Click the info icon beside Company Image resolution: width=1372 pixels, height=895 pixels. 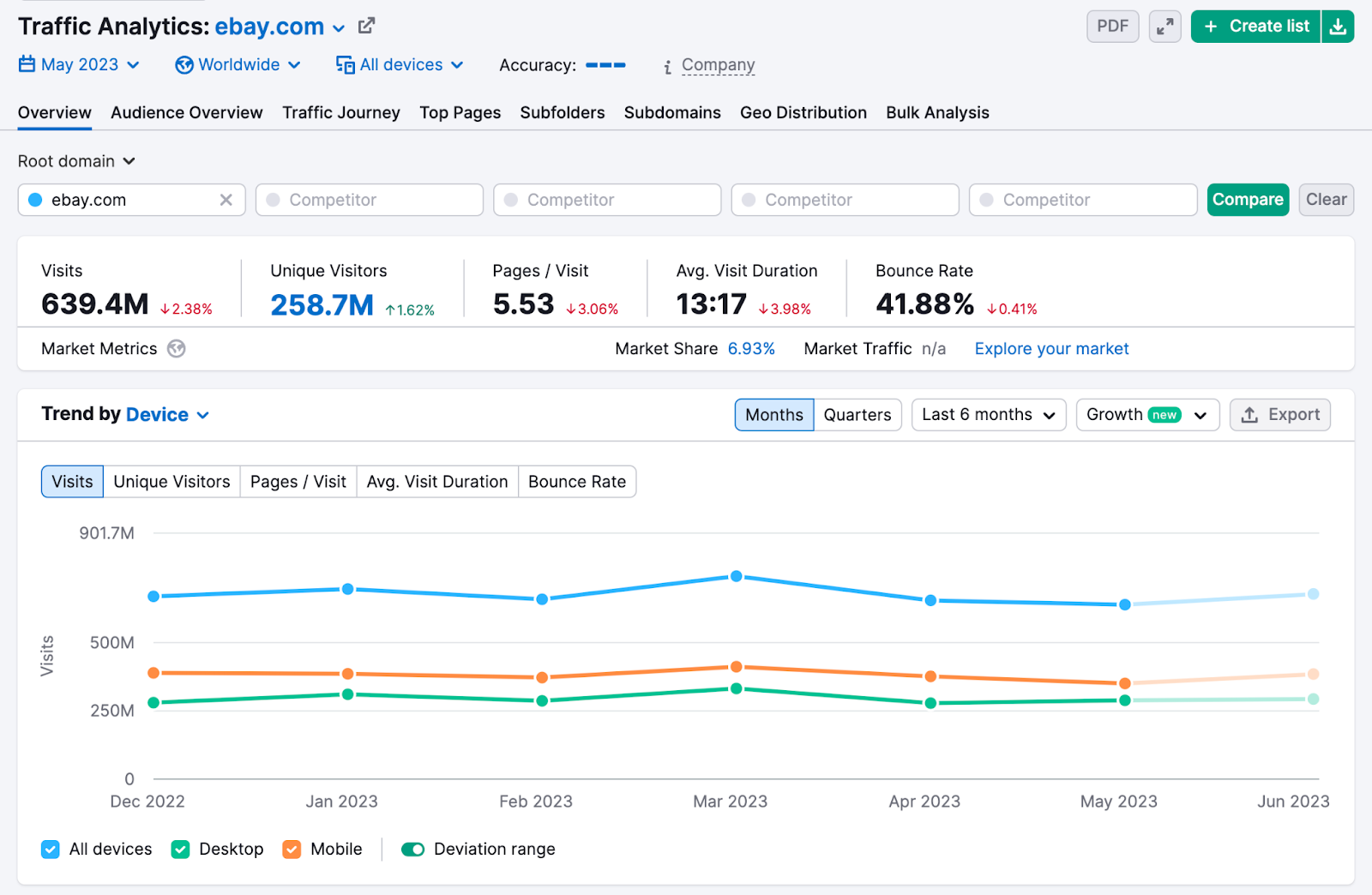click(668, 67)
